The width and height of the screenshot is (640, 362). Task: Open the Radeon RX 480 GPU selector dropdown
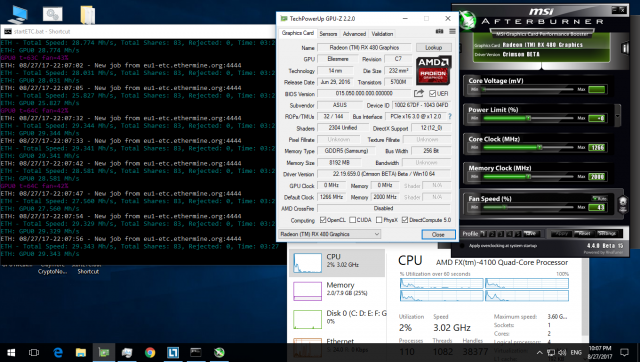point(329,234)
